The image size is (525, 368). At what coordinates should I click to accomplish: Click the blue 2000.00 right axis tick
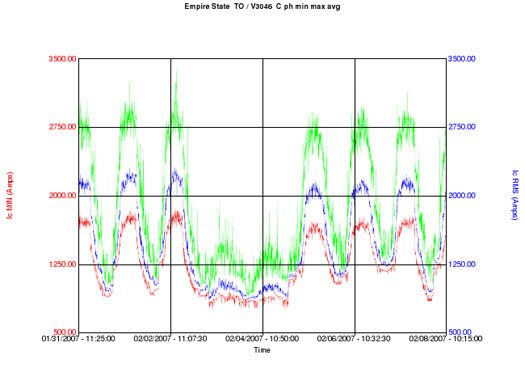[x=462, y=196]
